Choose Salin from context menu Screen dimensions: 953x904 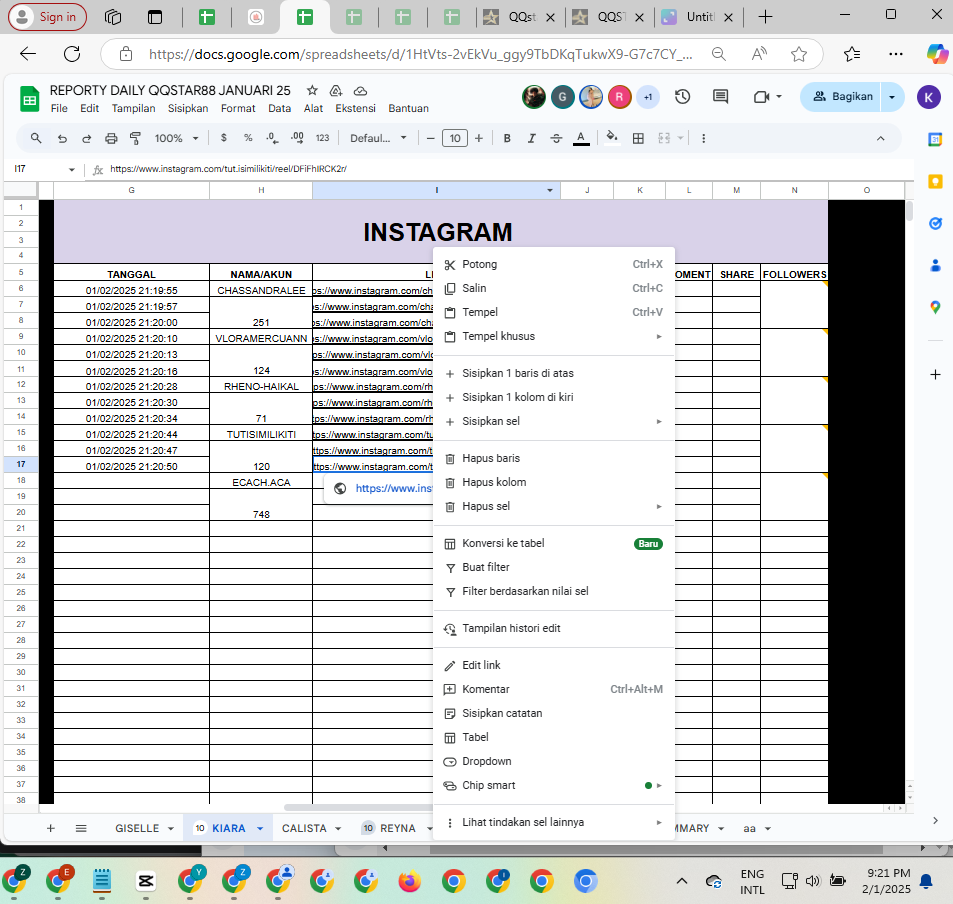(x=554, y=288)
